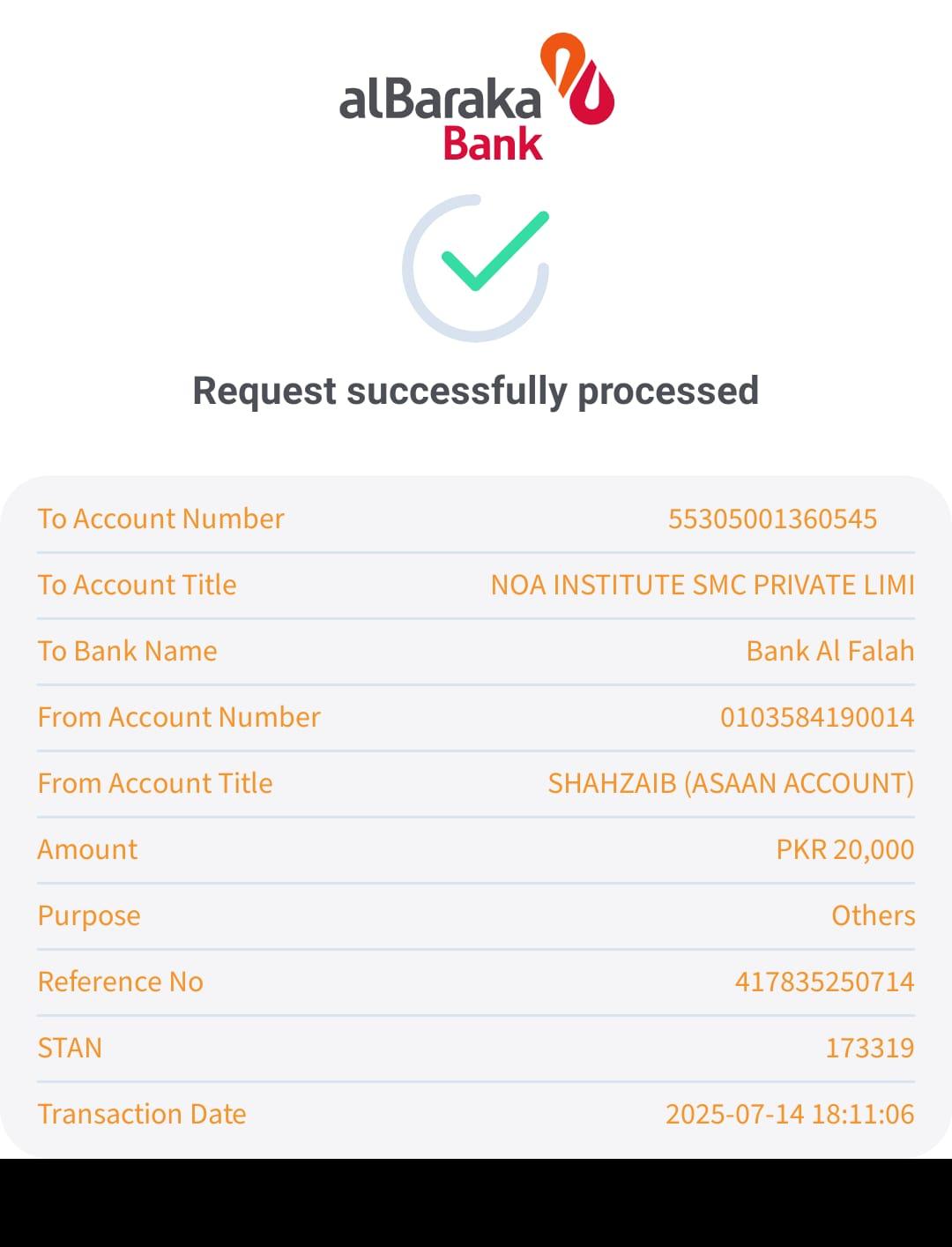Click the Purpose value Others
Screen dimensions: 952x1247
tap(873, 915)
